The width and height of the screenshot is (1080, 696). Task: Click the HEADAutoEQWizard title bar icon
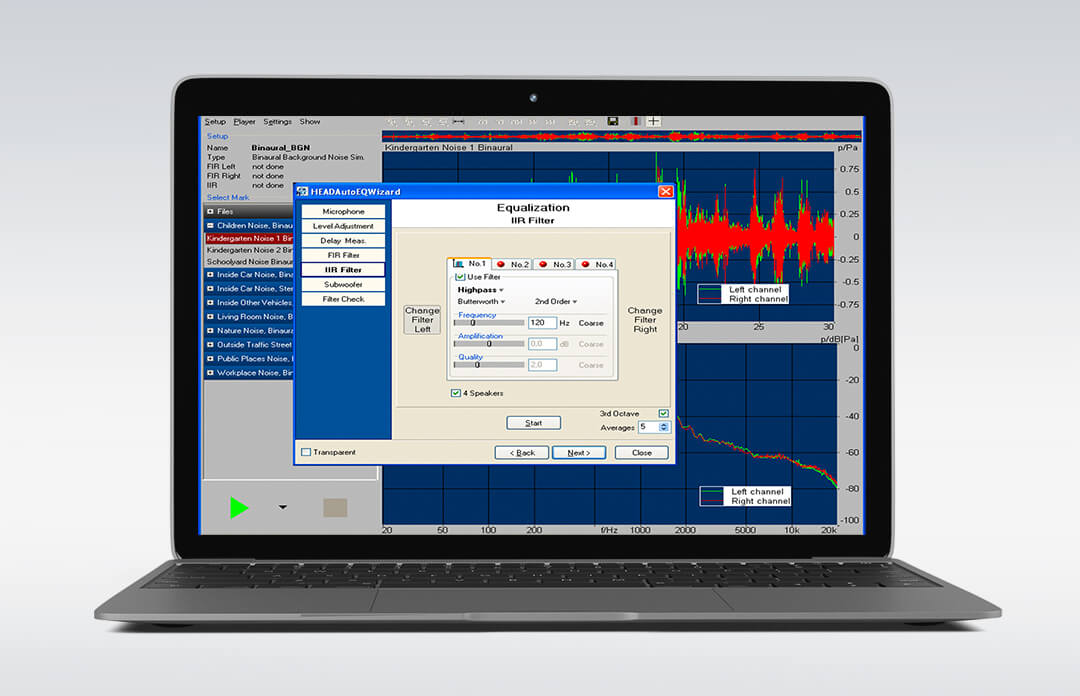pyautogui.click(x=302, y=191)
